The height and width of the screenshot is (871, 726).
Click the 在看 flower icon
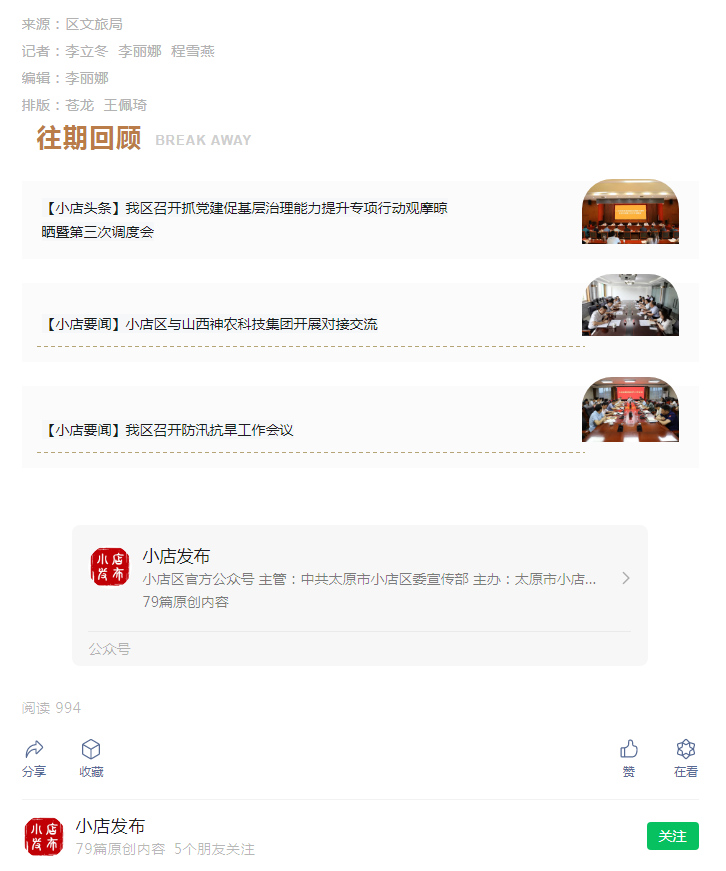685,749
